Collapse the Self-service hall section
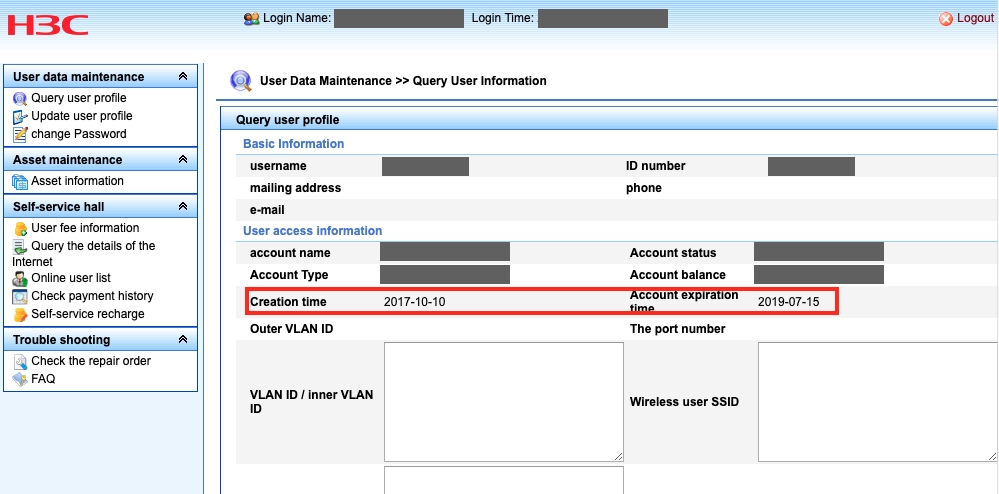Screen dimensions: 999x494 [x=183, y=207]
